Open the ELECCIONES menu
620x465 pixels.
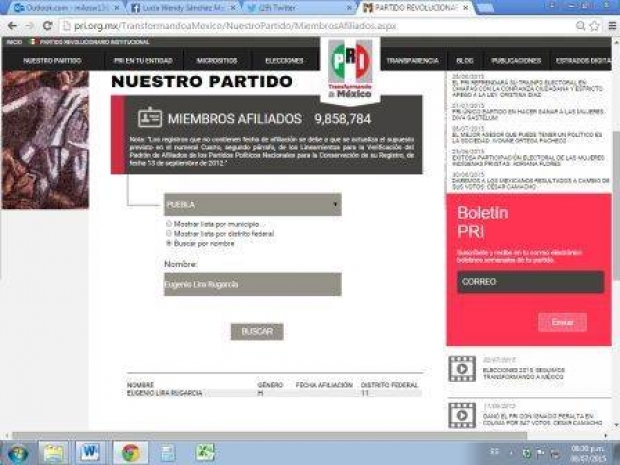click(284, 60)
